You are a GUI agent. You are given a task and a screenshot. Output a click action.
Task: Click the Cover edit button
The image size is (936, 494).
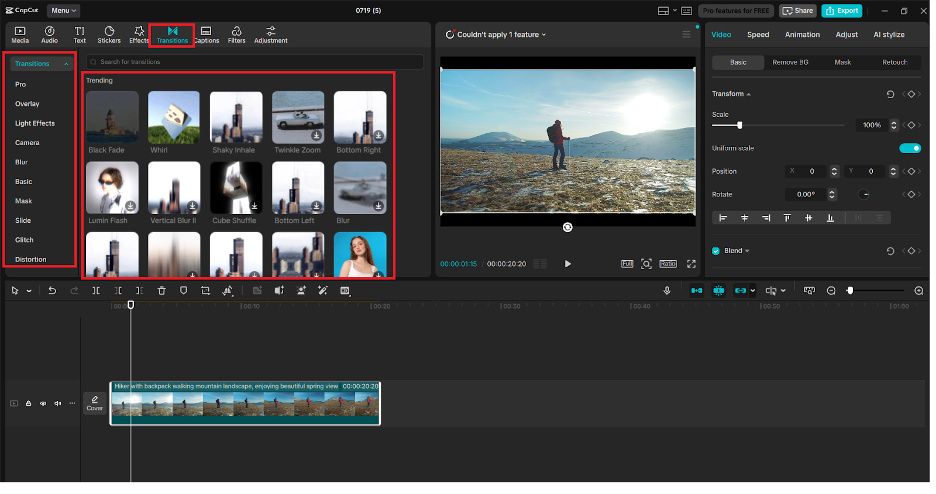[x=94, y=403]
